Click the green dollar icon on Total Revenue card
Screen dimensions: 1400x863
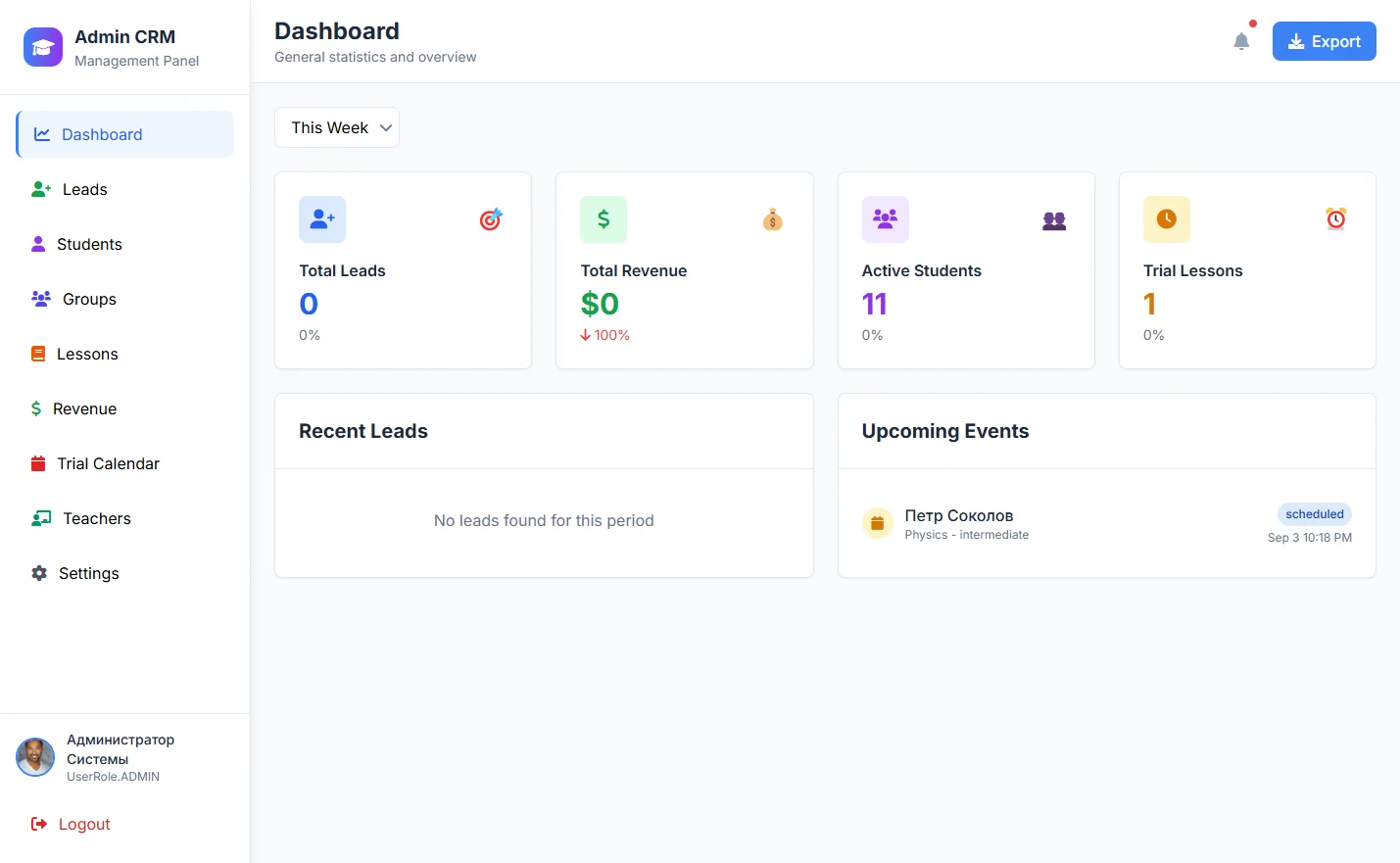603,219
